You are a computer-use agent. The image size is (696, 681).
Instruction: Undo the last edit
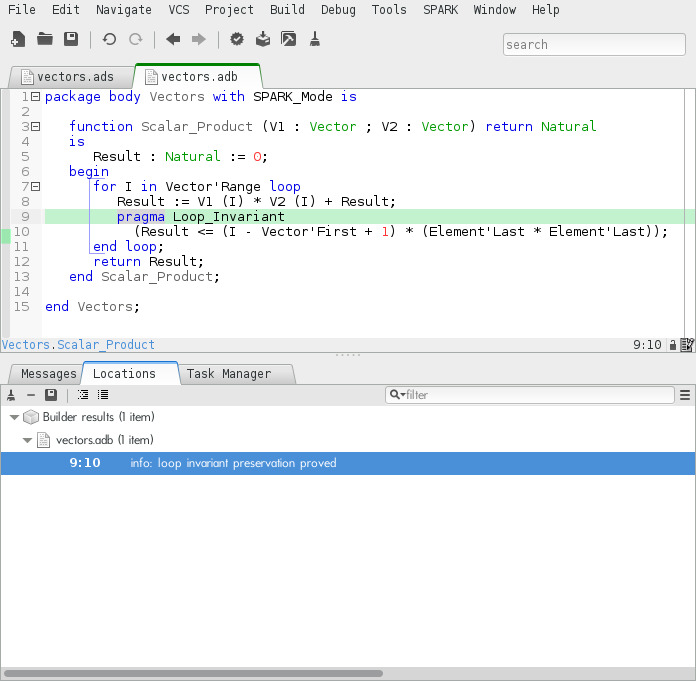pyautogui.click(x=109, y=40)
